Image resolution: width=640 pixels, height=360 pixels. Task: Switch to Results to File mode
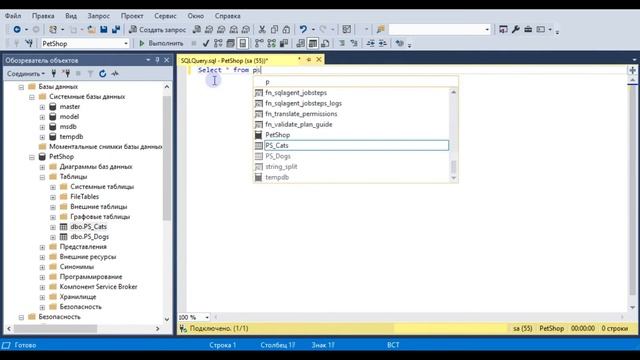coord(325,43)
